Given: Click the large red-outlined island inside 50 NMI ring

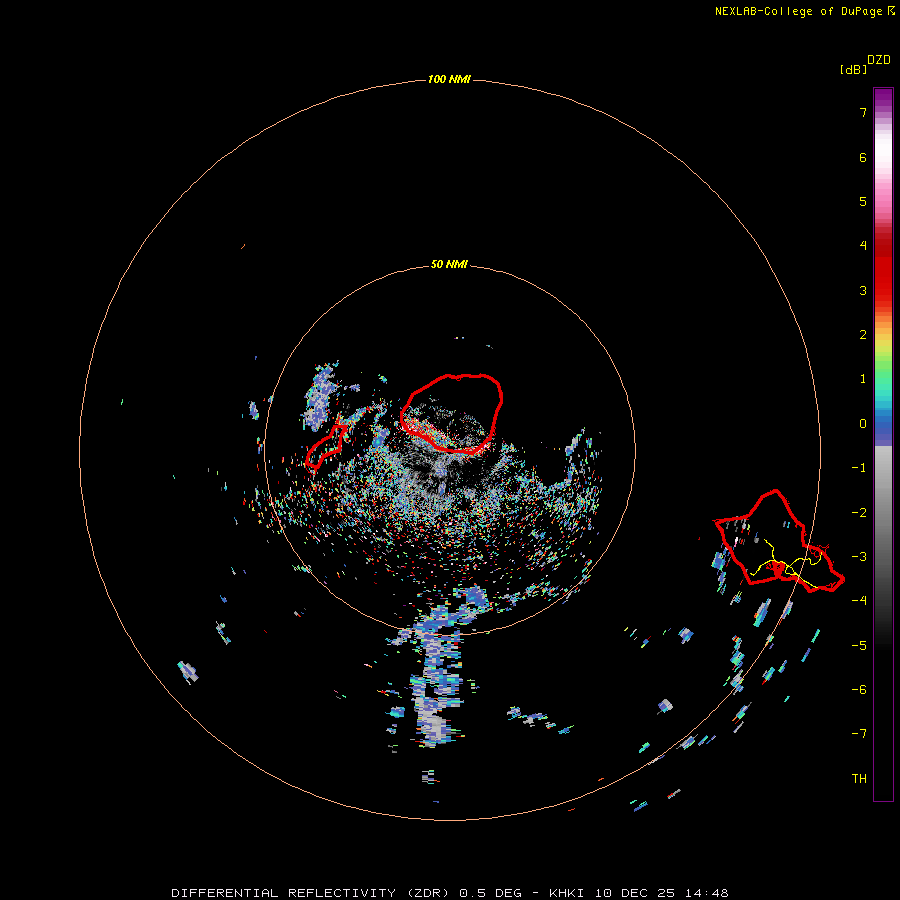Looking at the screenshot, I should [452, 413].
